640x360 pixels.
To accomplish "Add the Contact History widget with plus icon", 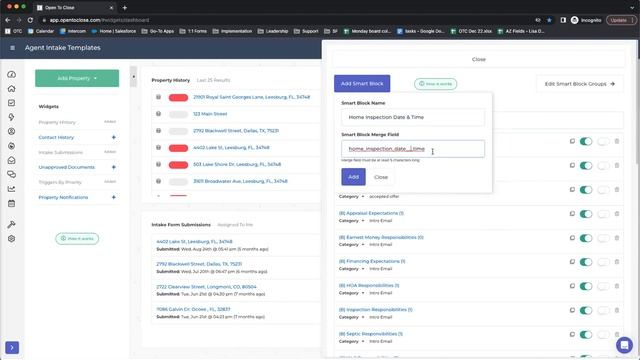I will pyautogui.click(x=113, y=138).
